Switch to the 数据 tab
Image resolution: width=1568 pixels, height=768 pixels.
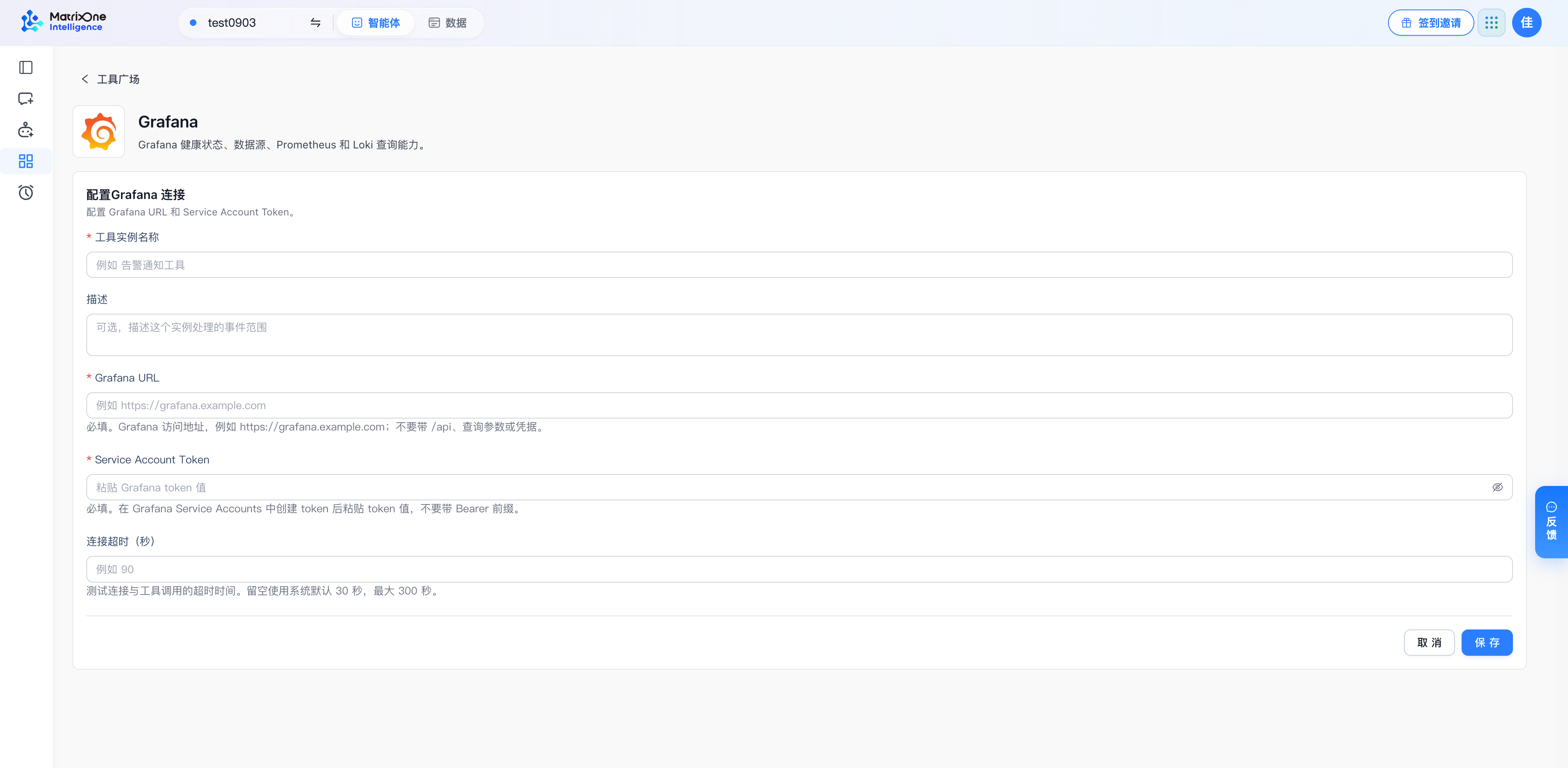coord(447,23)
